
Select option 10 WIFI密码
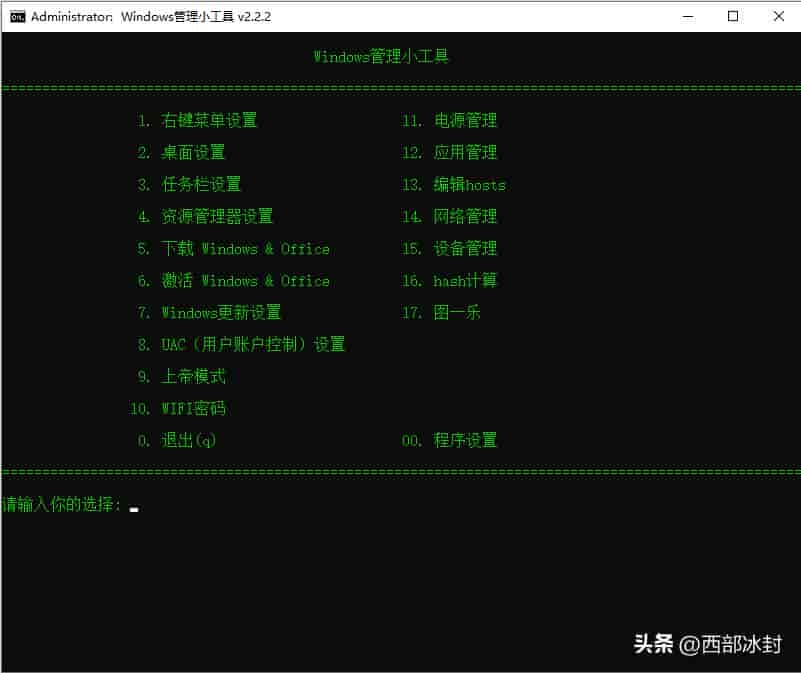(x=178, y=408)
